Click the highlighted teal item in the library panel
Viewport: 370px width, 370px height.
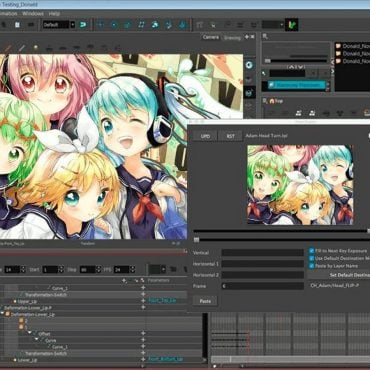click(296, 85)
